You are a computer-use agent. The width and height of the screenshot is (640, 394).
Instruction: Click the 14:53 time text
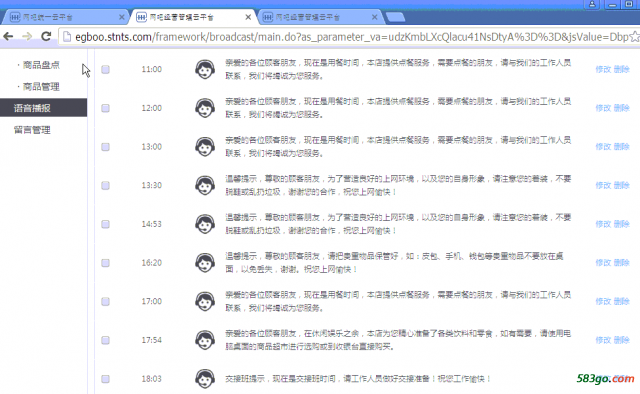pos(151,224)
